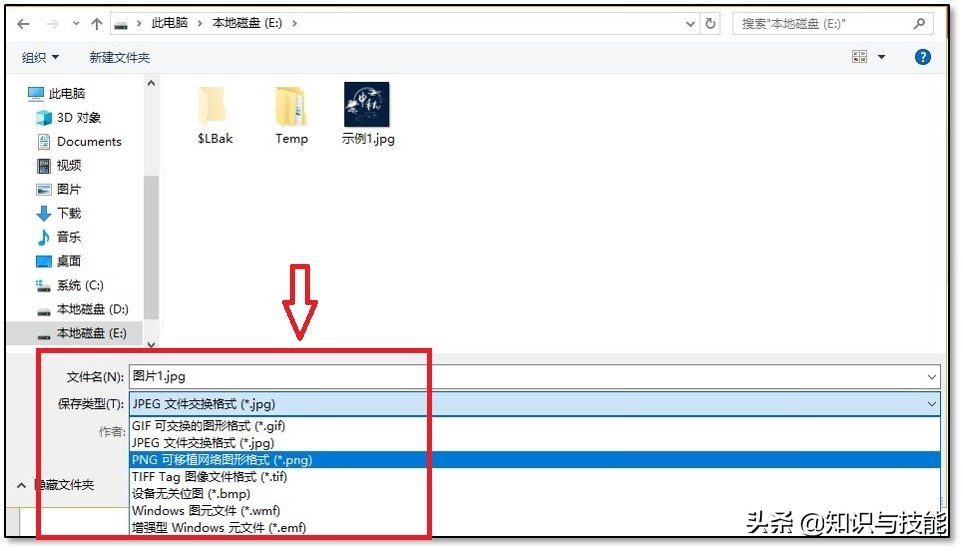Go forward with the right arrow
The width and height of the screenshot is (963, 551).
coord(53,24)
